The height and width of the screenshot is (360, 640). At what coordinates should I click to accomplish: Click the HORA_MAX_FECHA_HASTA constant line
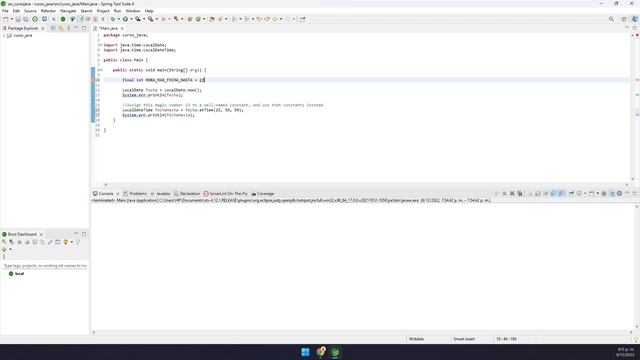163,80
